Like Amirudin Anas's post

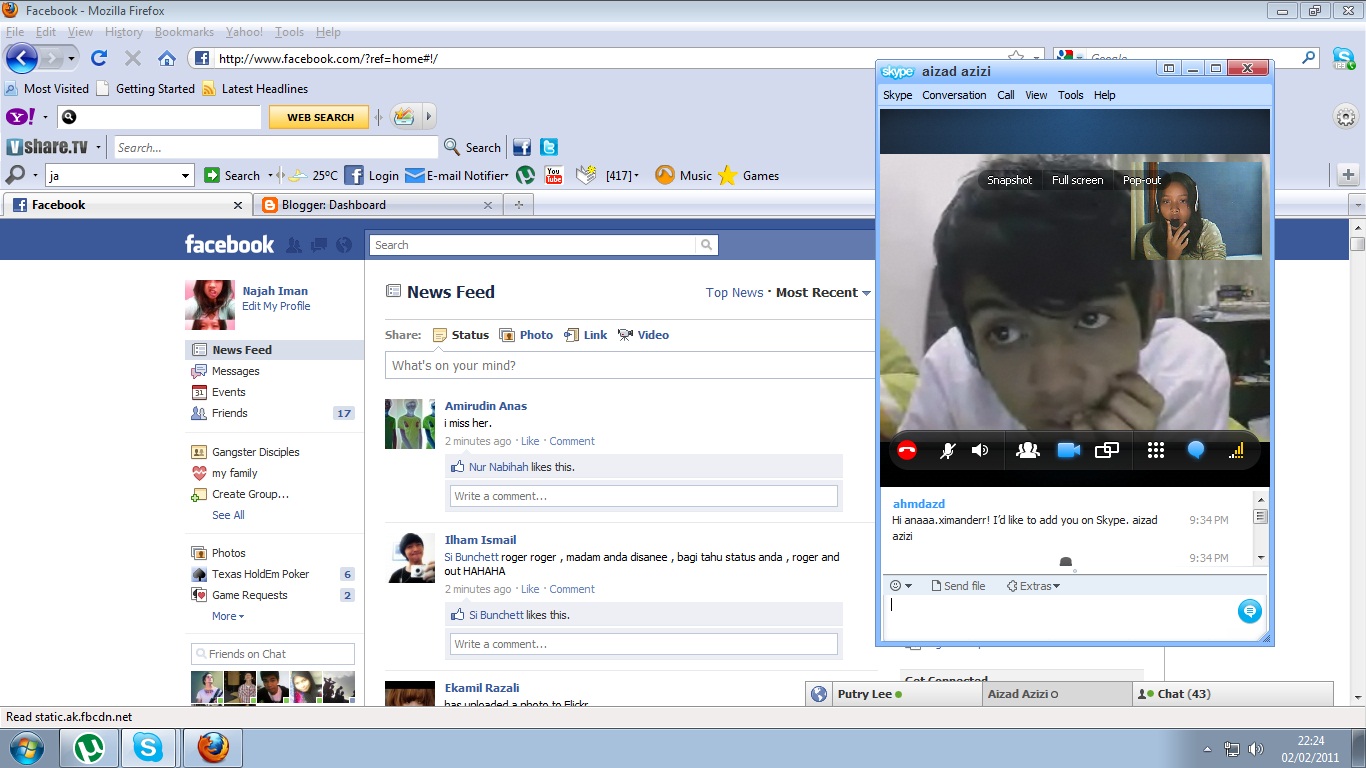point(530,441)
